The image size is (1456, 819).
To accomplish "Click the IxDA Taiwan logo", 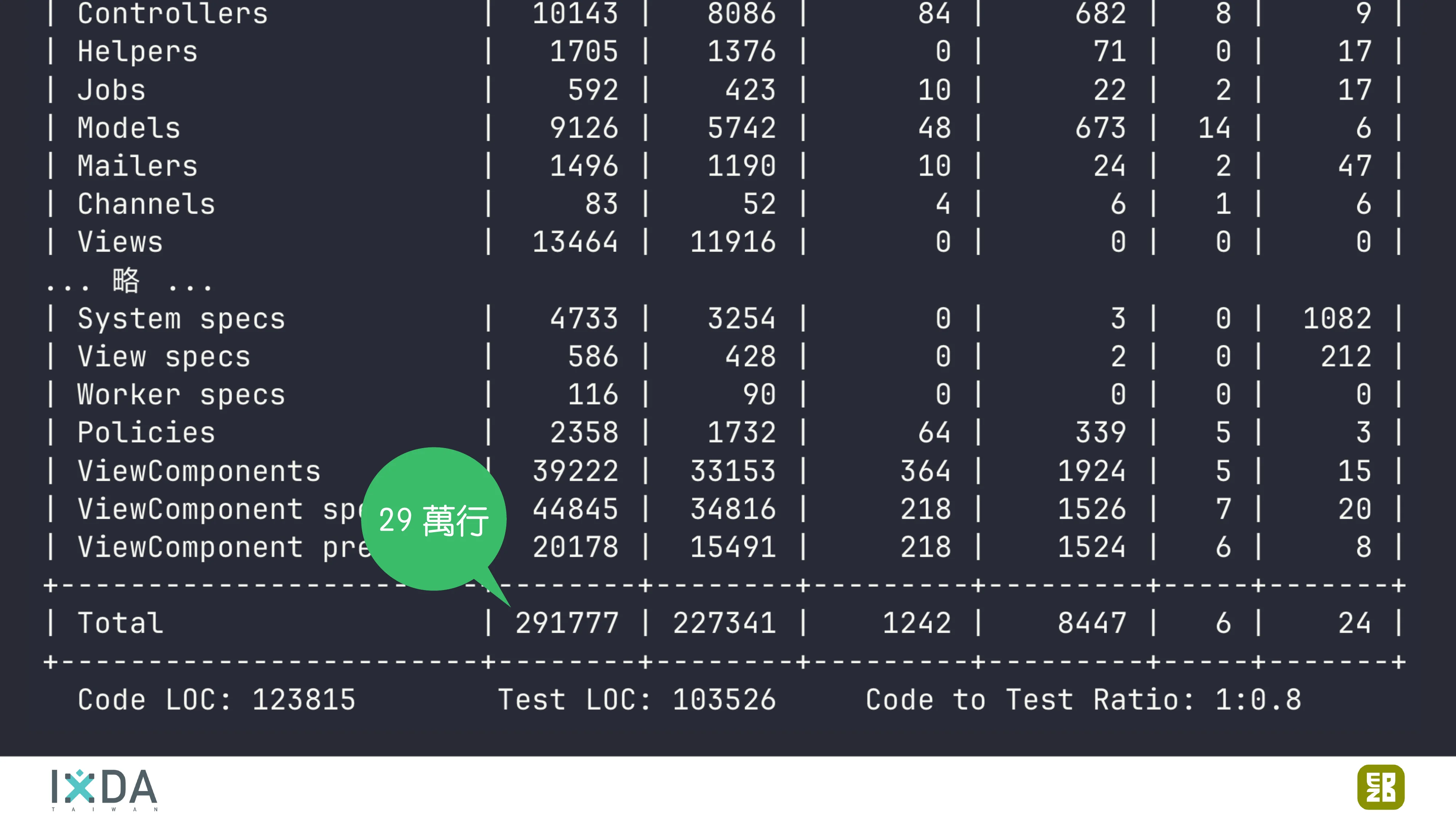I will [104, 788].
